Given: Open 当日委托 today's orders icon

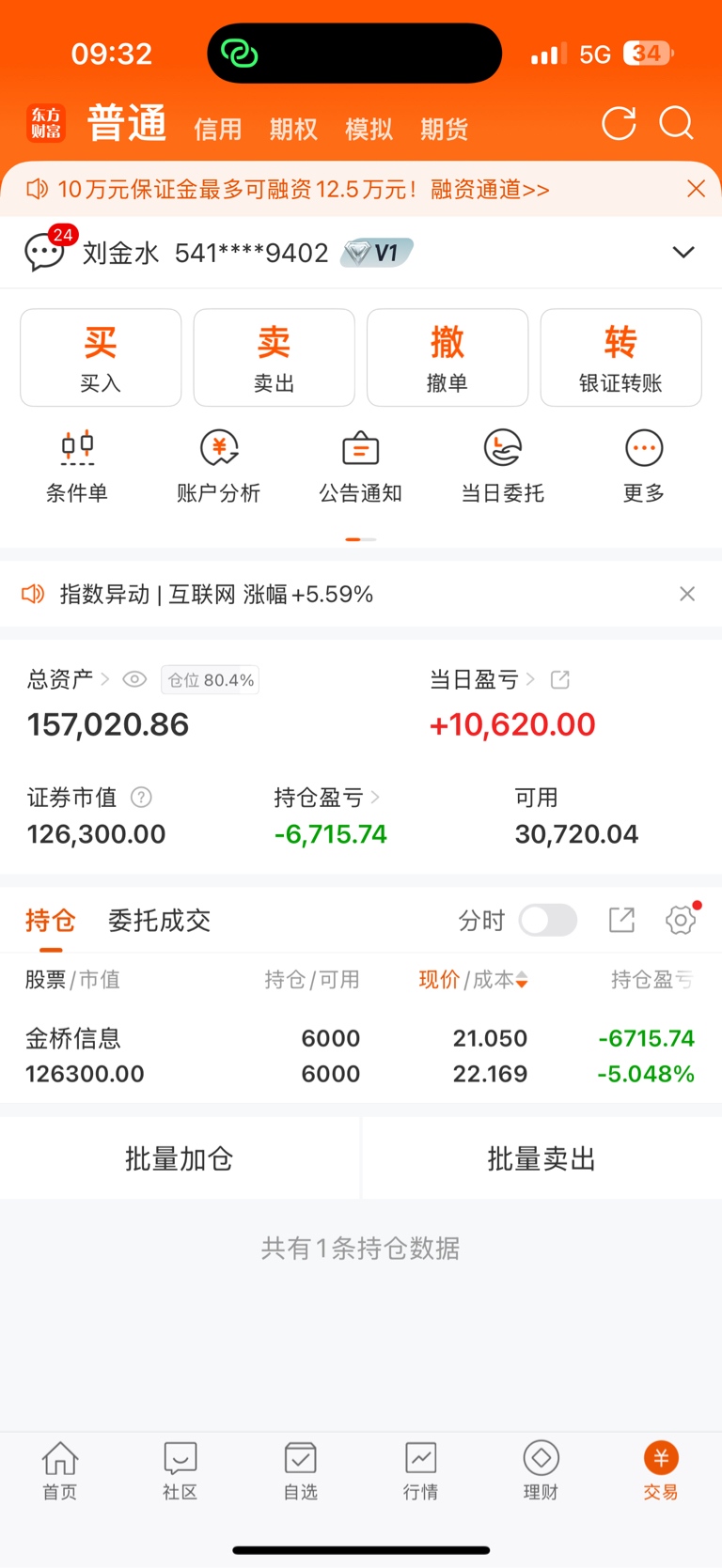Looking at the screenshot, I should [x=502, y=448].
